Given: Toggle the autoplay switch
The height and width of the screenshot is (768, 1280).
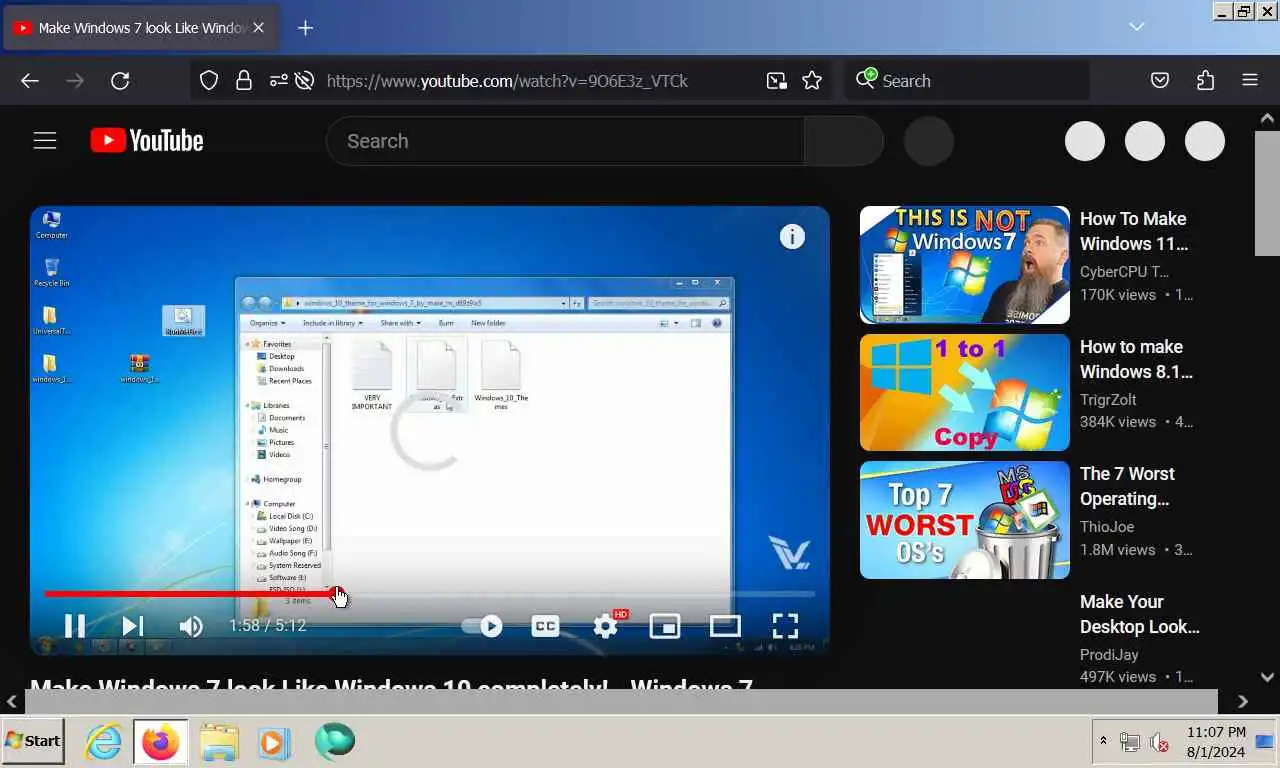Looking at the screenshot, I should coord(482,626).
